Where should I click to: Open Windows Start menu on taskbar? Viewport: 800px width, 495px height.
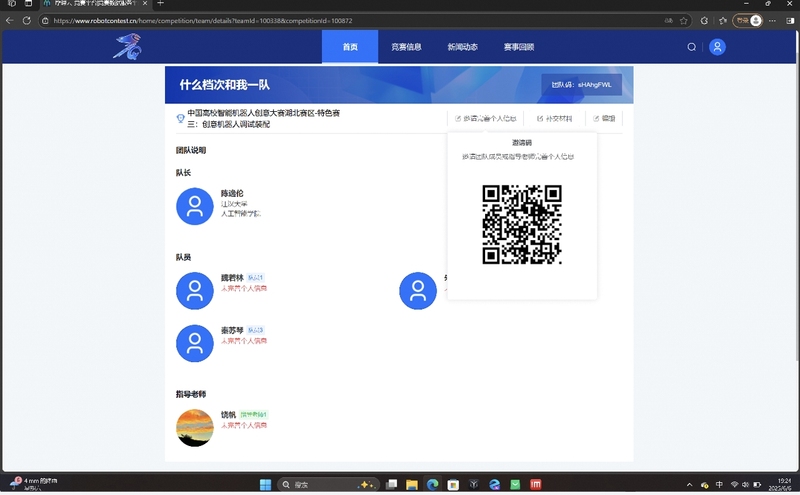pyautogui.click(x=266, y=485)
